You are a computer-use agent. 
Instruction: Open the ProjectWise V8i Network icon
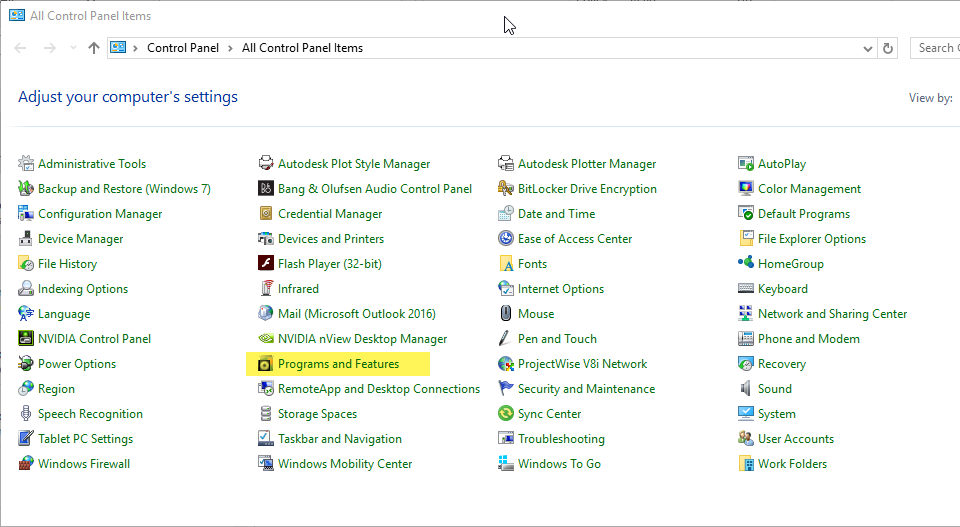tap(506, 364)
